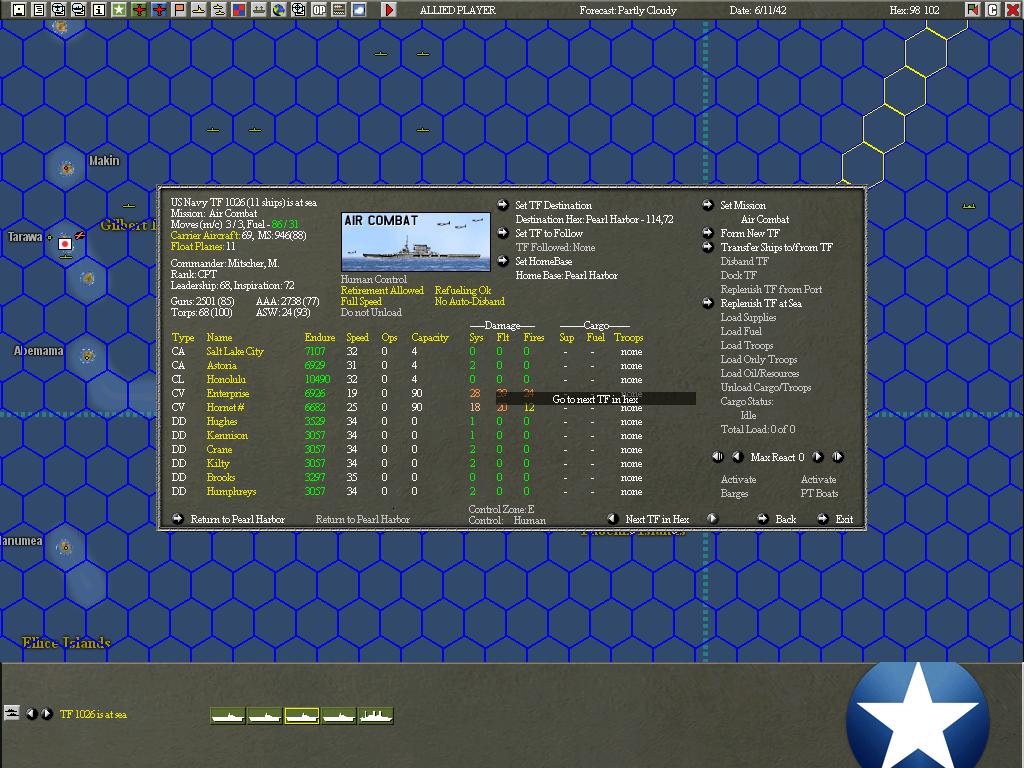Screen dimensions: 1024x768
Task: Select ship Honolulu in list
Action: tap(226, 379)
